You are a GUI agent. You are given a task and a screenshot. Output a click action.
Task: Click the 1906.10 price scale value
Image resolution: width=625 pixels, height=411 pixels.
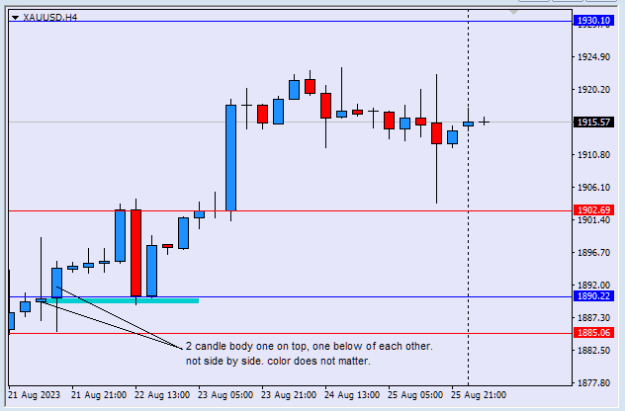pyautogui.click(x=594, y=187)
